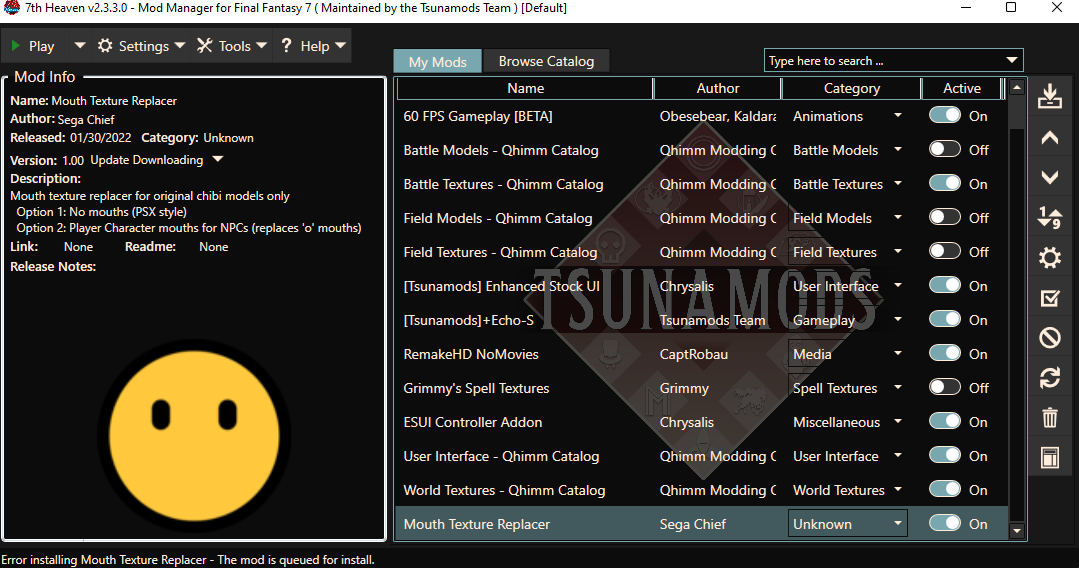Image resolution: width=1079 pixels, height=568 pixels.
Task: Open Field Textures category dropdown
Action: (x=897, y=252)
